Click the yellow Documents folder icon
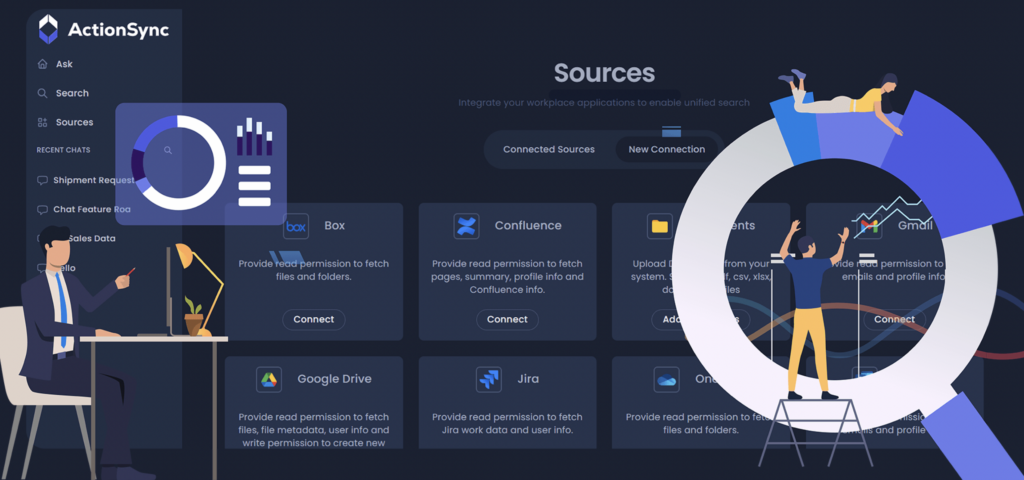This screenshot has height=480, width=1024. click(660, 226)
